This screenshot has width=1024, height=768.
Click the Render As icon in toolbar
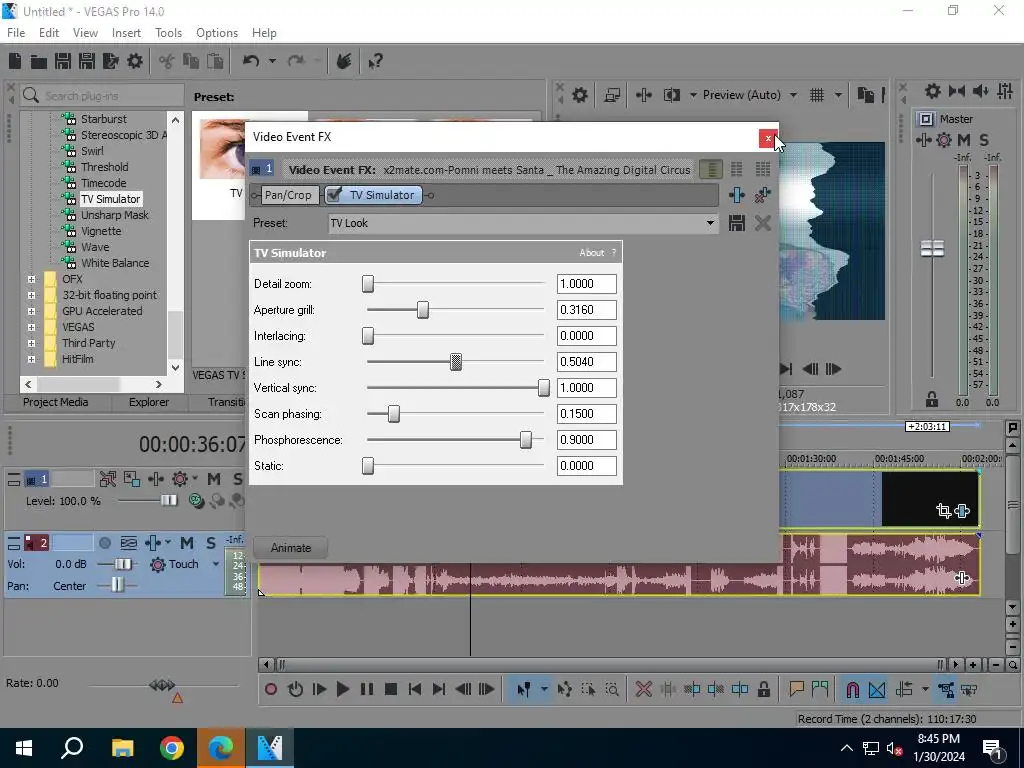pyautogui.click(x=110, y=61)
